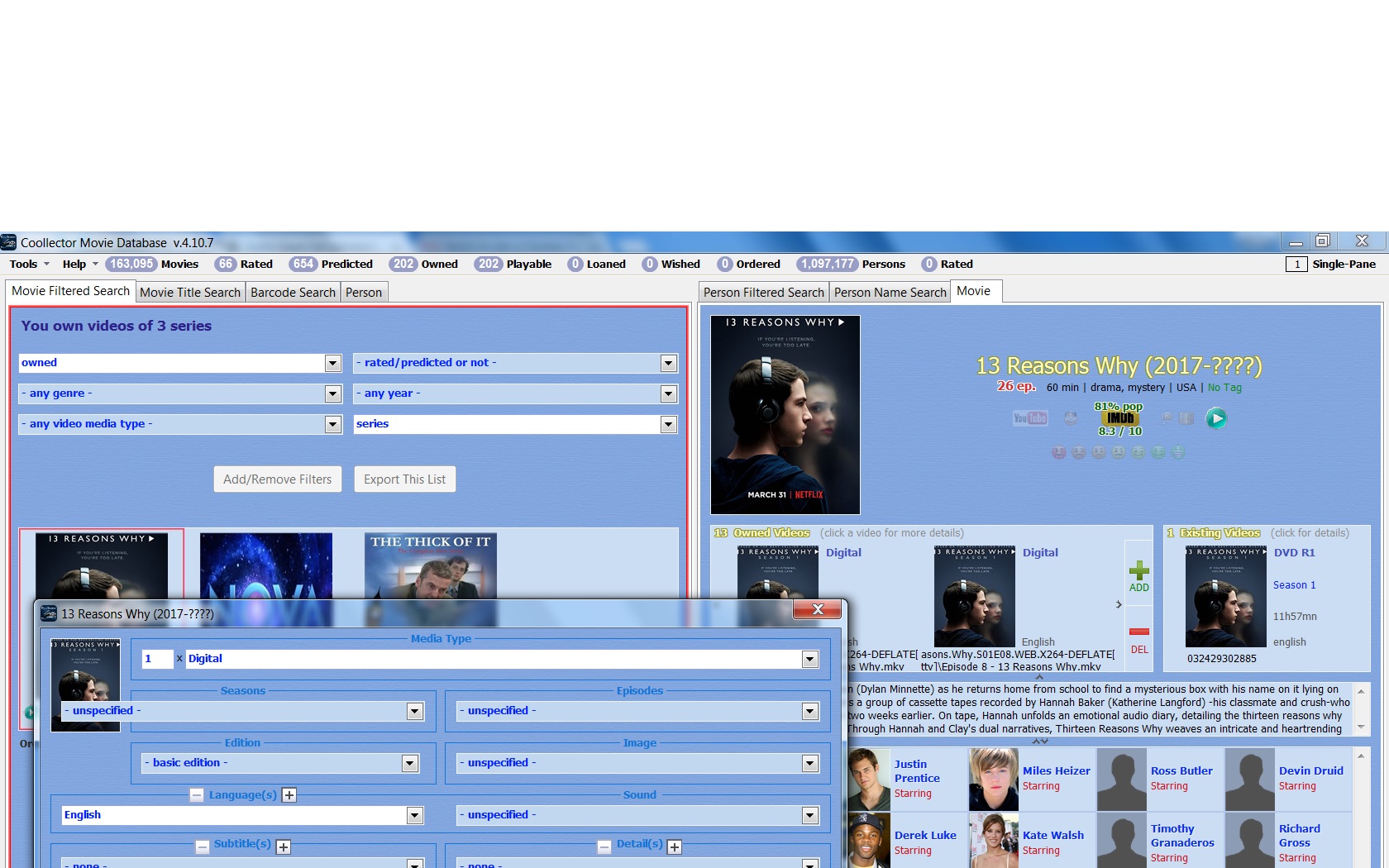Show the 1,097,177 Persons list
Image resolution: width=1389 pixels, height=868 pixels.
pos(852,265)
